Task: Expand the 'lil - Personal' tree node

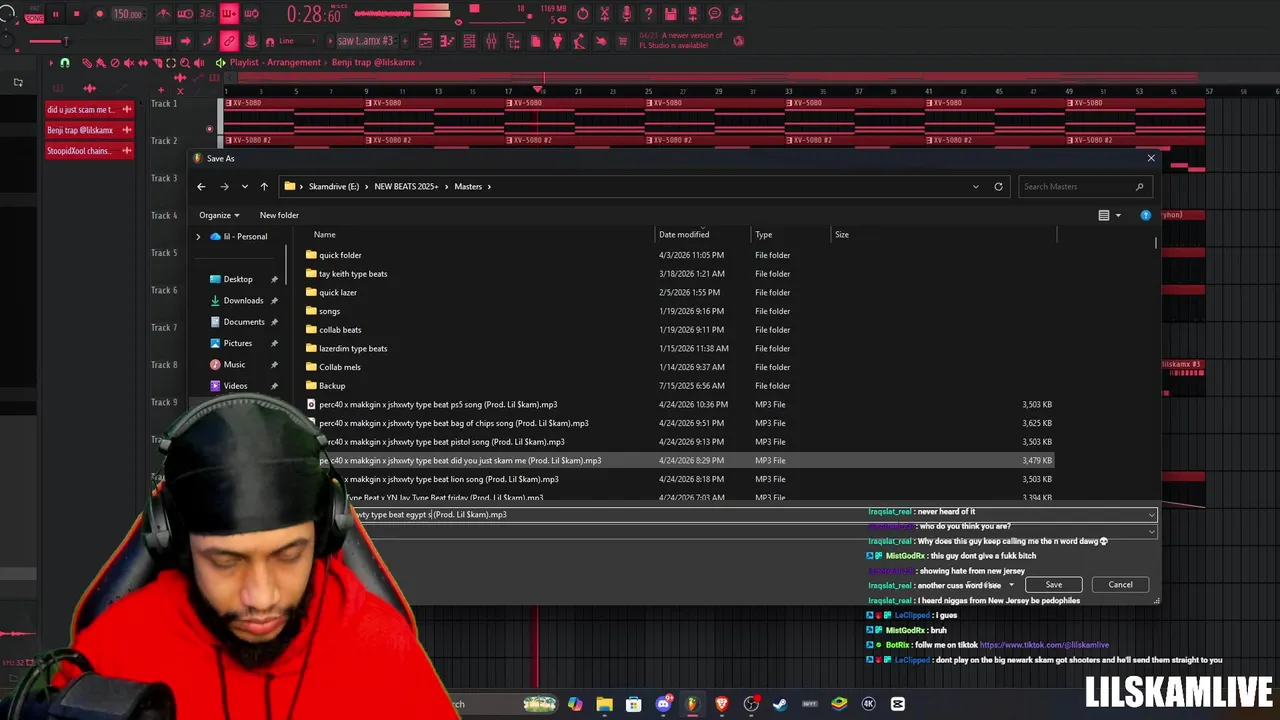Action: pos(198,237)
